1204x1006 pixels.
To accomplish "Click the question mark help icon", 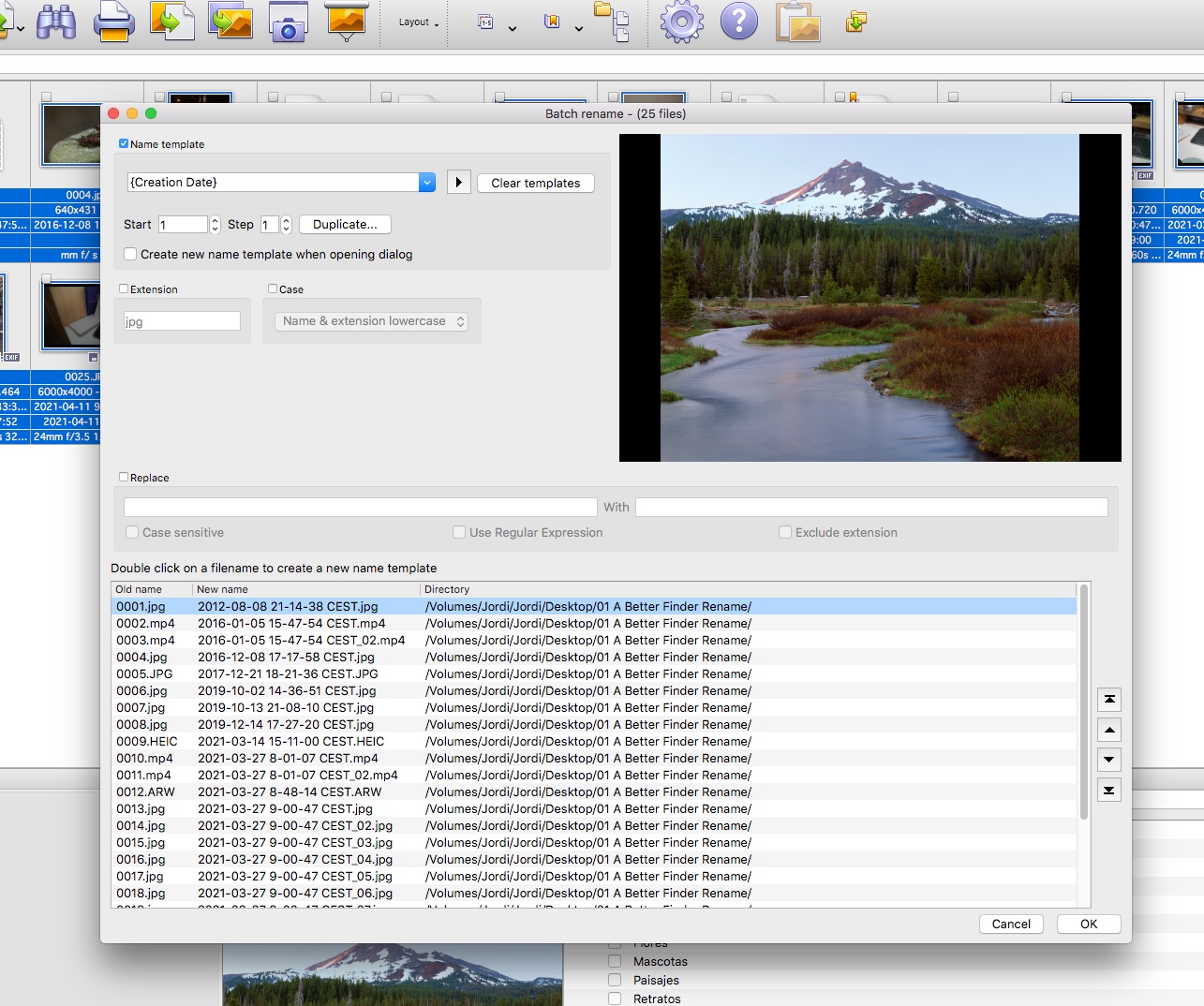I will [x=738, y=22].
